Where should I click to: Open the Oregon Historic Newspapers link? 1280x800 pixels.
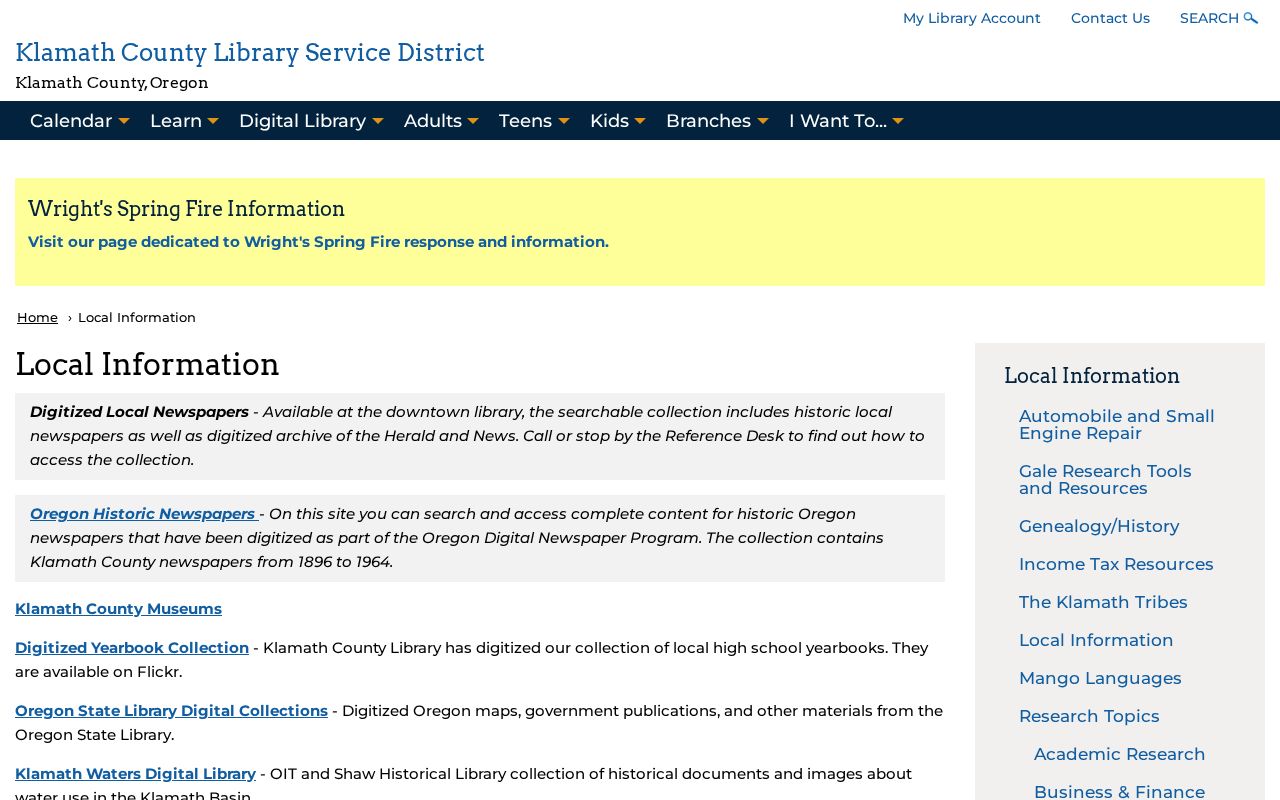coord(143,514)
